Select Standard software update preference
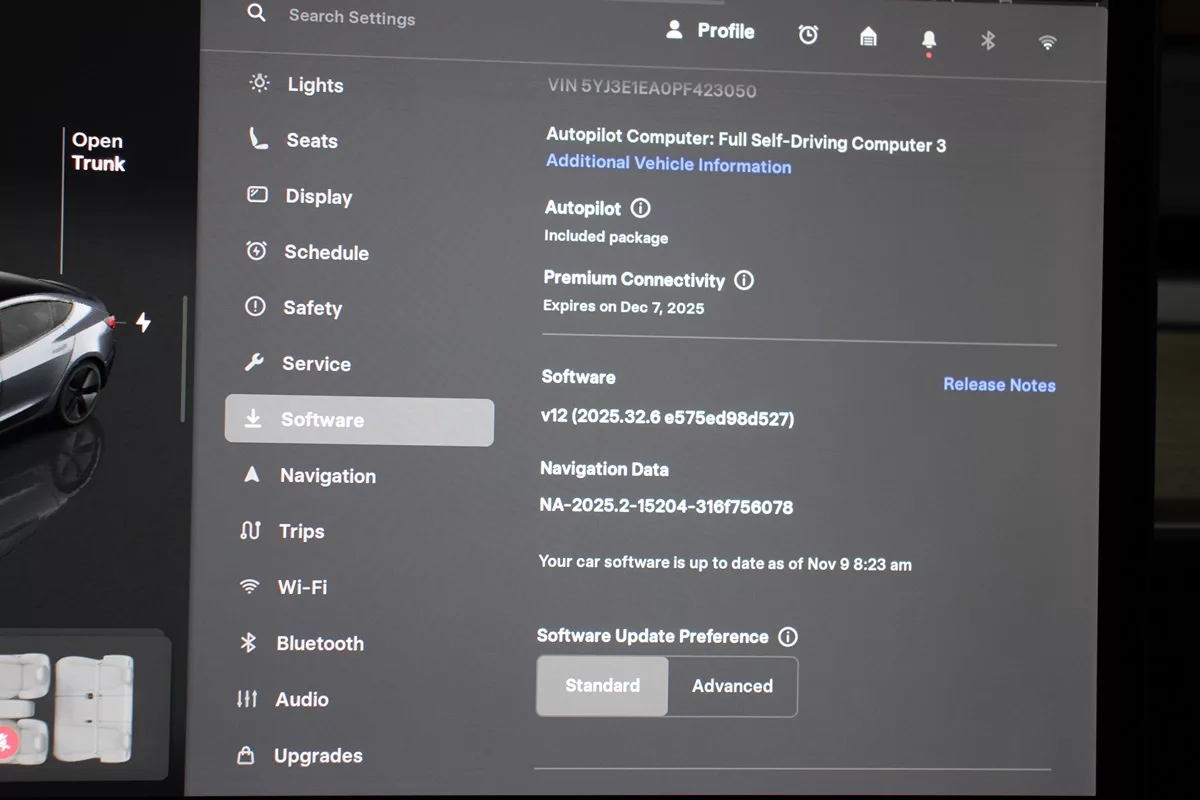The width and height of the screenshot is (1200, 800). point(602,686)
